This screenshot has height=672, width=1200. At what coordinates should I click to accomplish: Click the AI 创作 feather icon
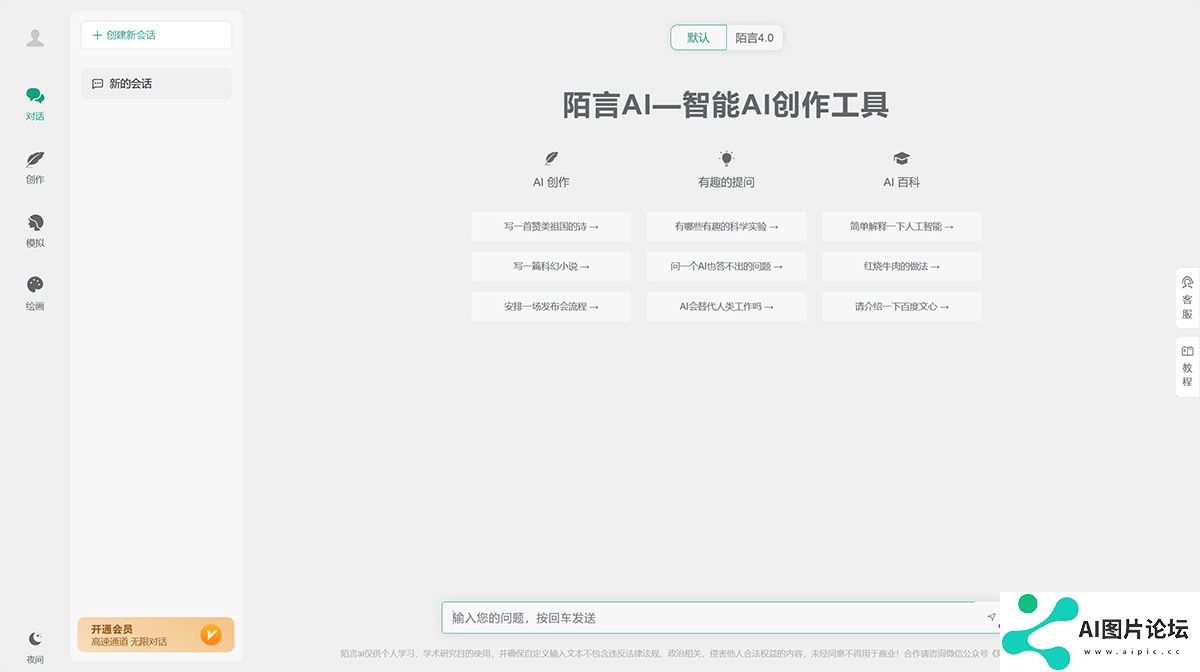pyautogui.click(x=551, y=158)
